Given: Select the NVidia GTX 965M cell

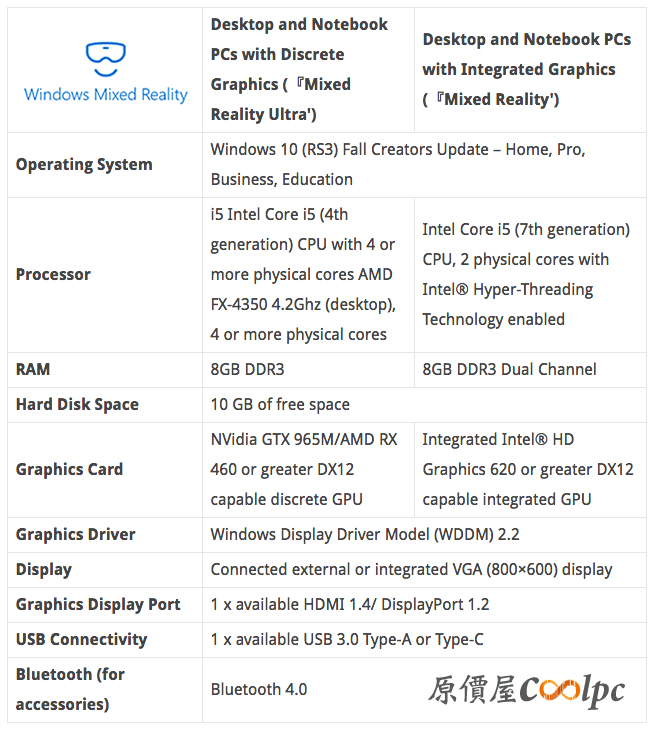Looking at the screenshot, I should click(x=308, y=470).
